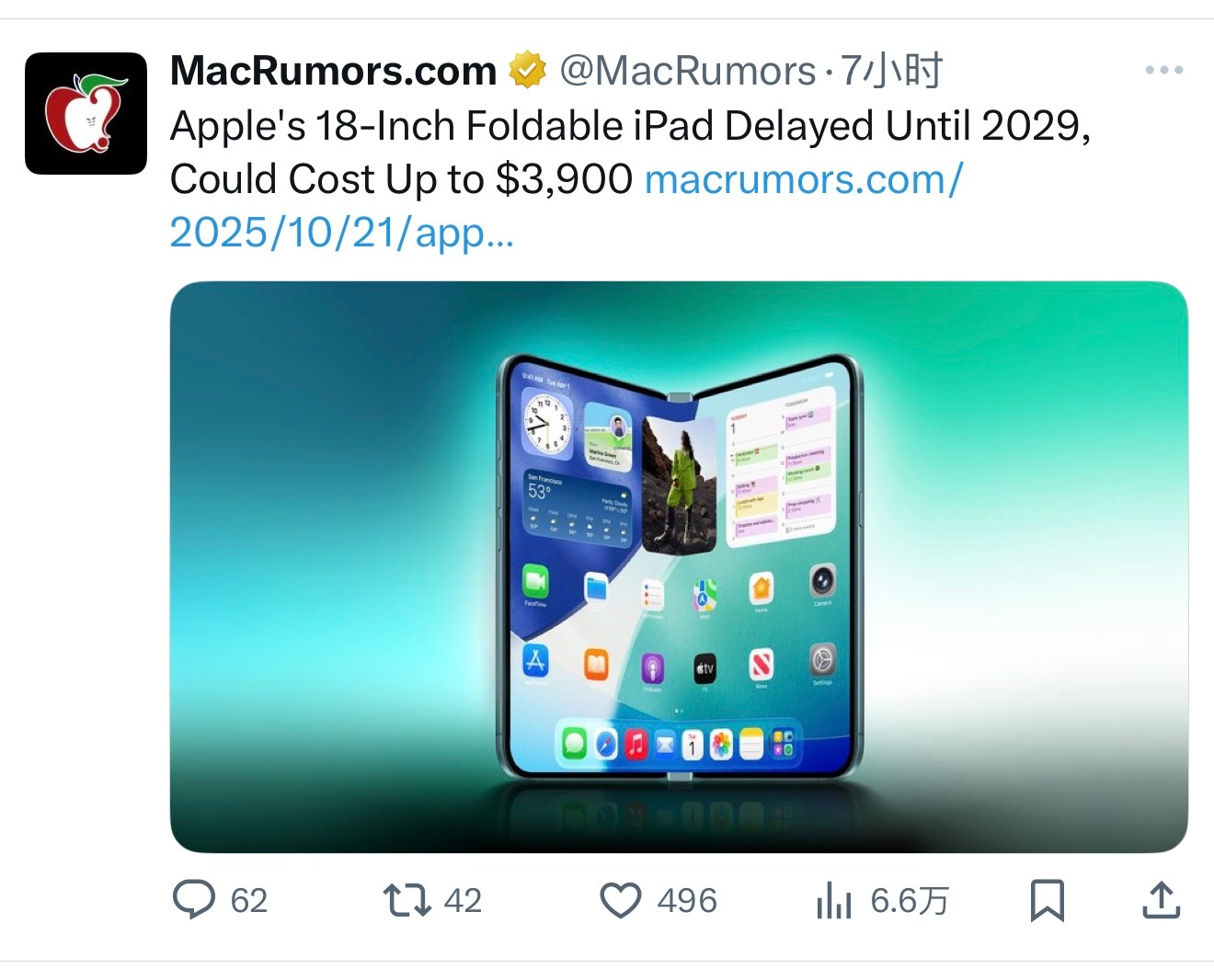Like the tweet with heart icon
1214x980 pixels.
pos(621,900)
